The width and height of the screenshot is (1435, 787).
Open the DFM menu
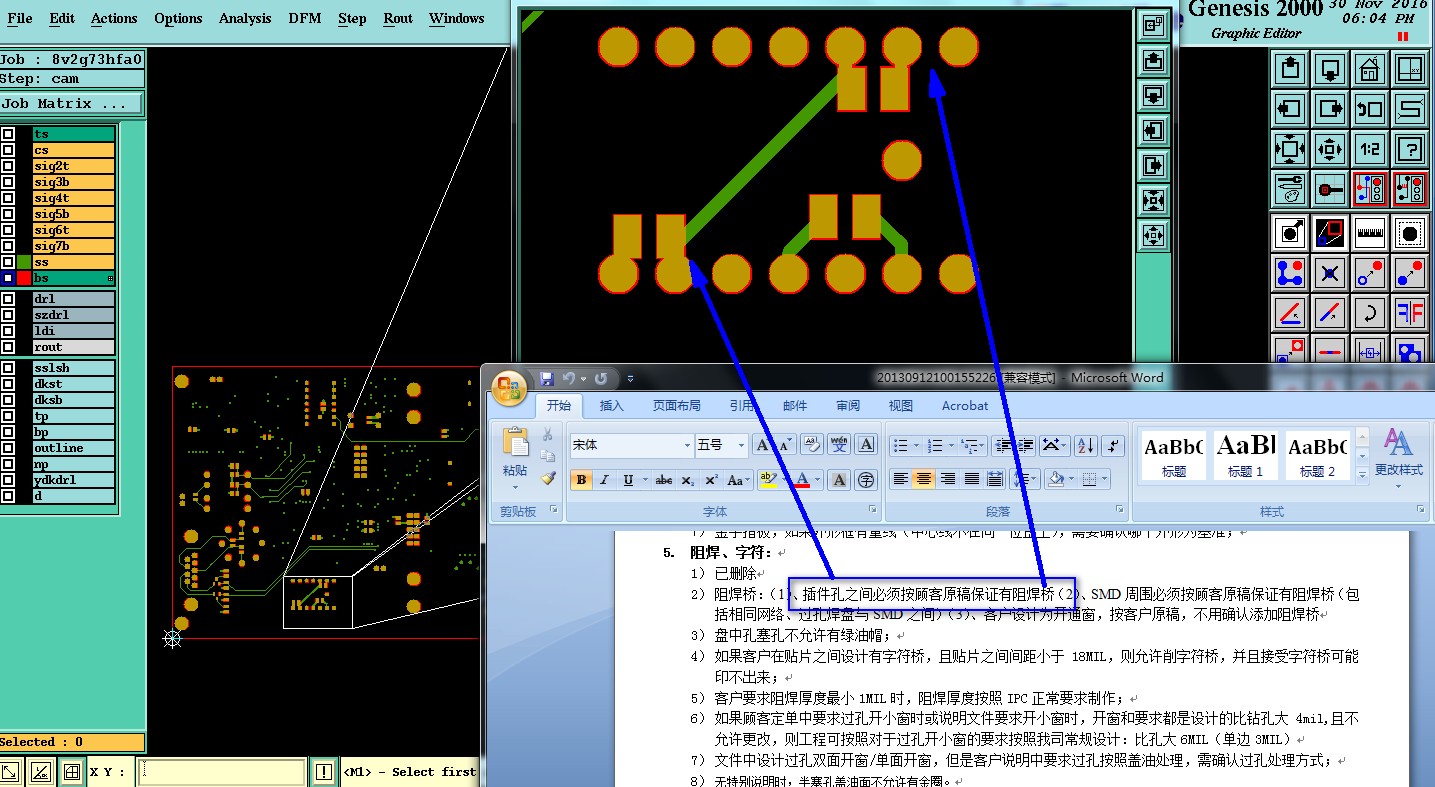click(x=305, y=18)
